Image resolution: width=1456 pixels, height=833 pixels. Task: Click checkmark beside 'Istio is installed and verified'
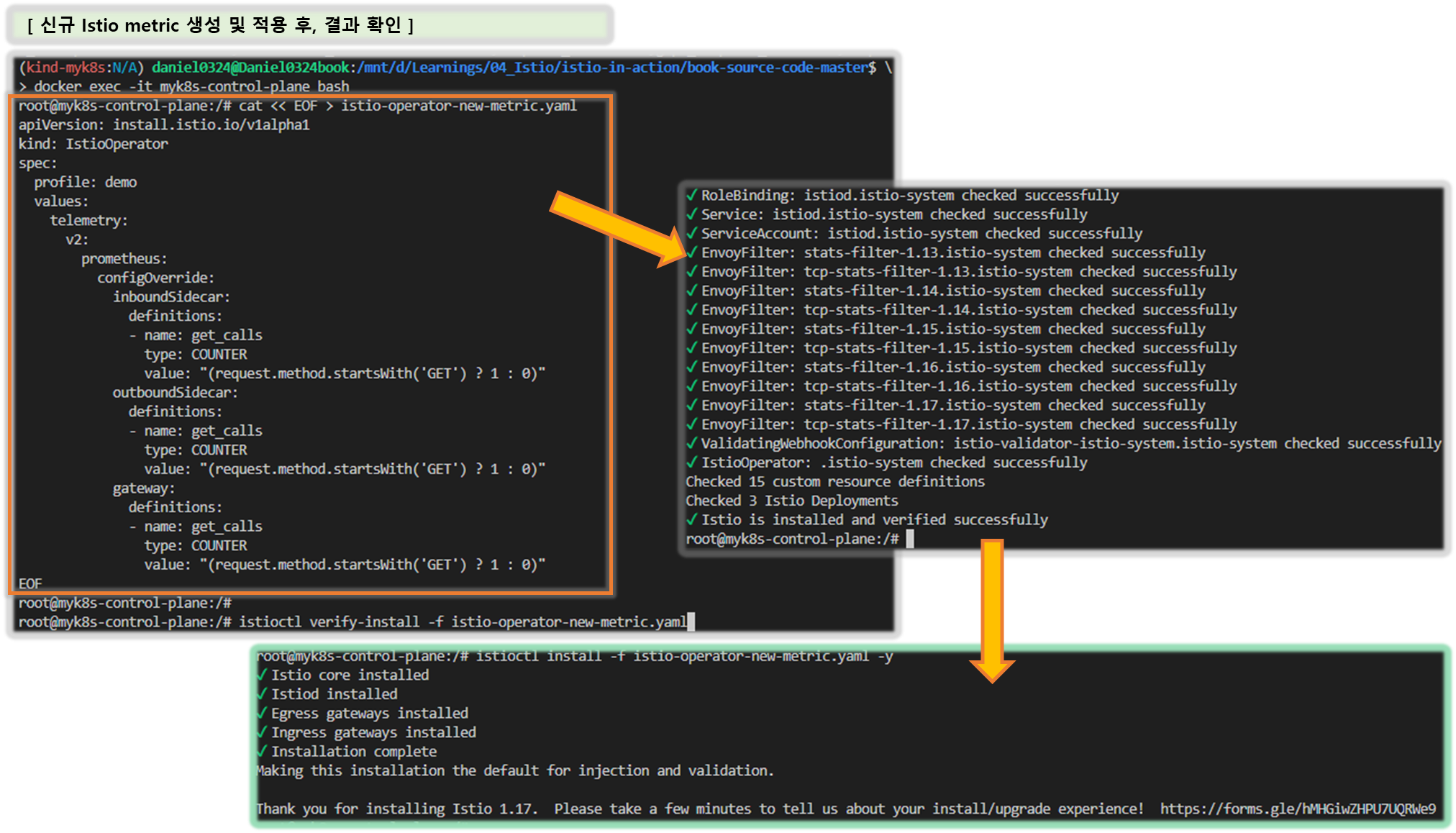pos(691,519)
